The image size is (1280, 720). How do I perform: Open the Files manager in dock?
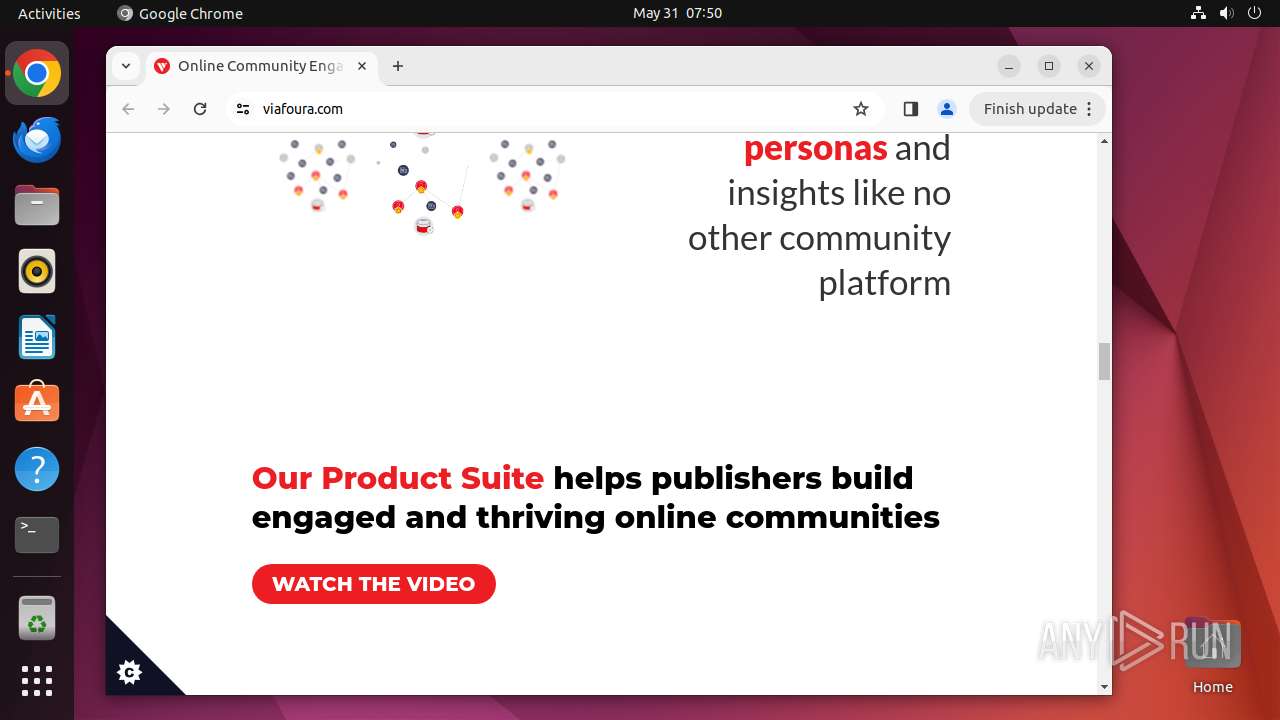[x=37, y=205]
